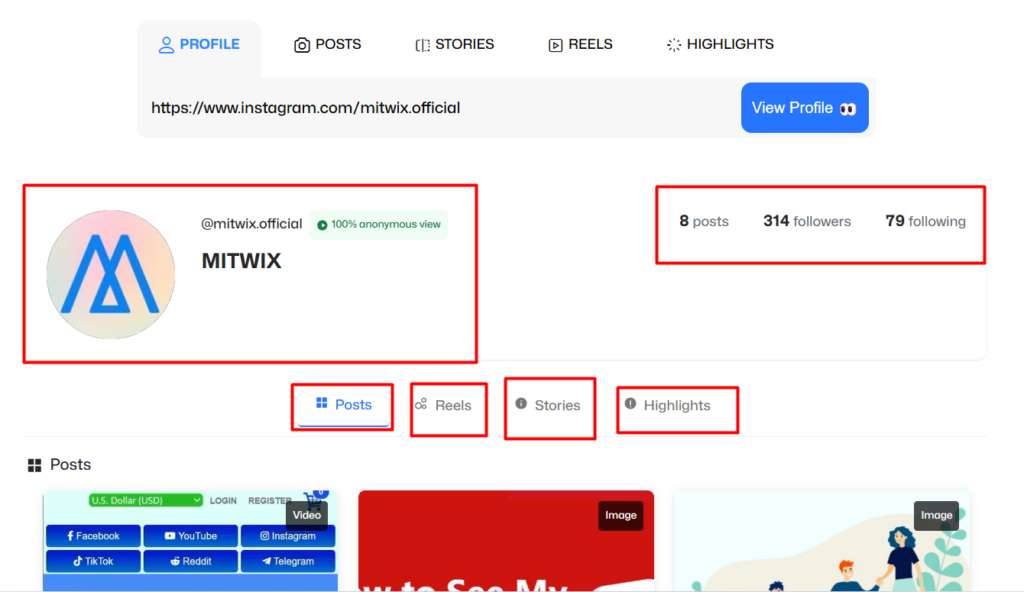Click the MITWIX profile avatar logo
1024x592 pixels.
(x=110, y=274)
